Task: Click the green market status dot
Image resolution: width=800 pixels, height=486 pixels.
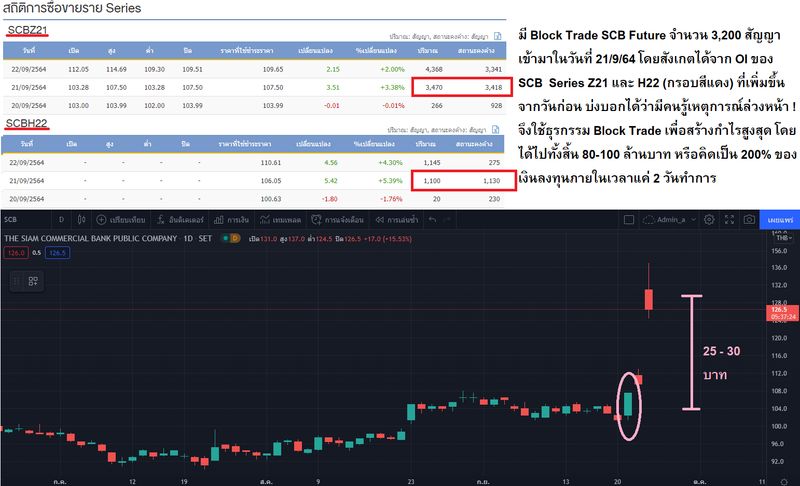Action: pyautogui.click(x=225, y=238)
